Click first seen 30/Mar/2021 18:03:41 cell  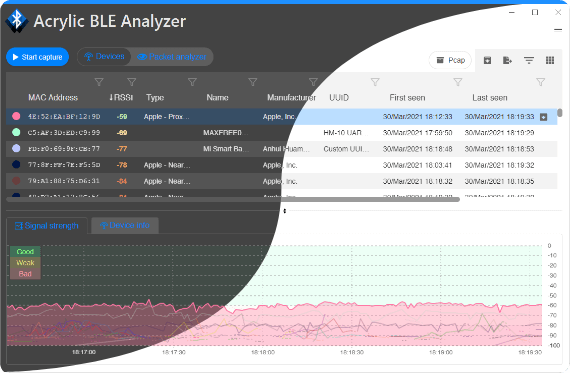click(x=417, y=165)
